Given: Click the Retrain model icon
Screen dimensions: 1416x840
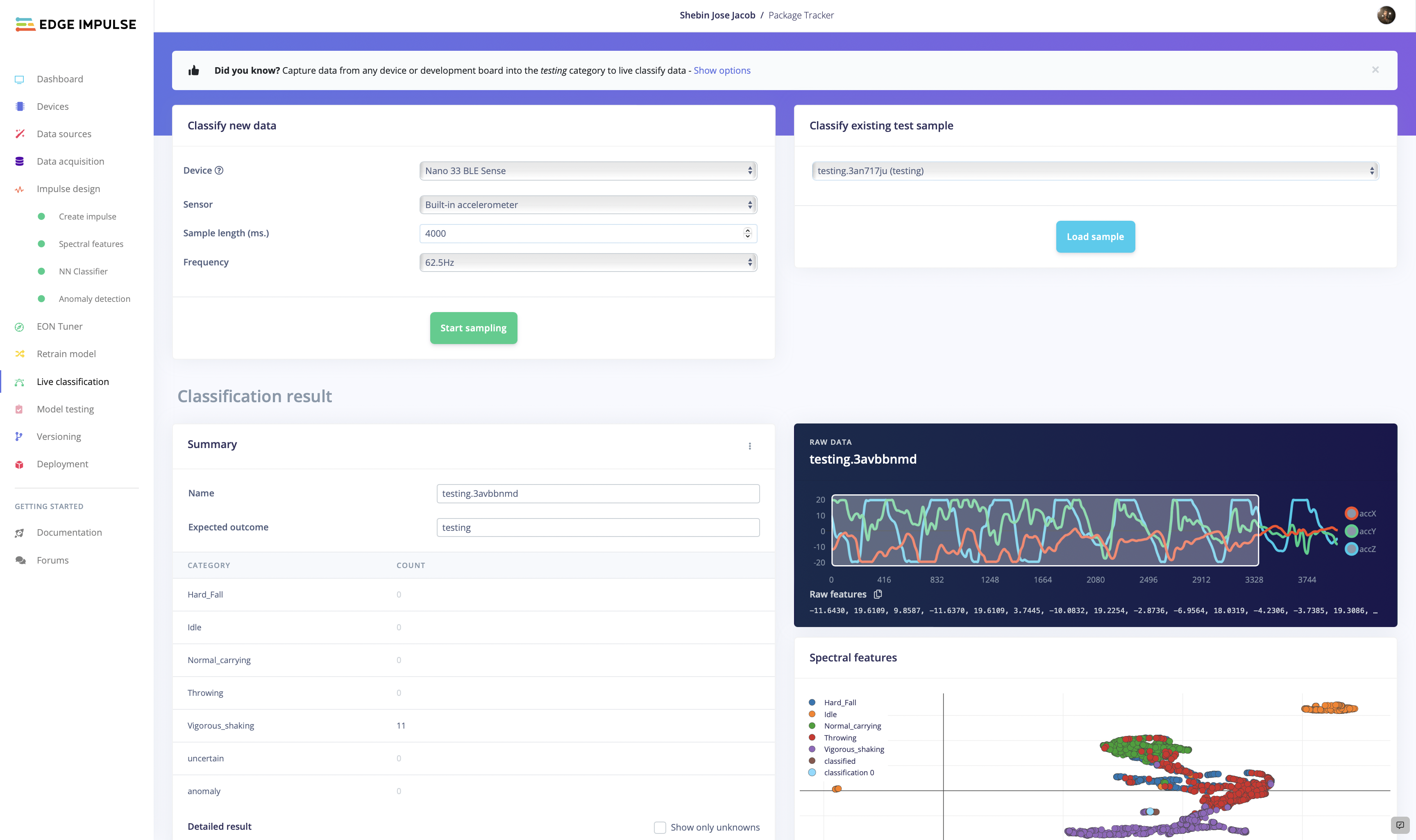Looking at the screenshot, I should pyautogui.click(x=19, y=353).
